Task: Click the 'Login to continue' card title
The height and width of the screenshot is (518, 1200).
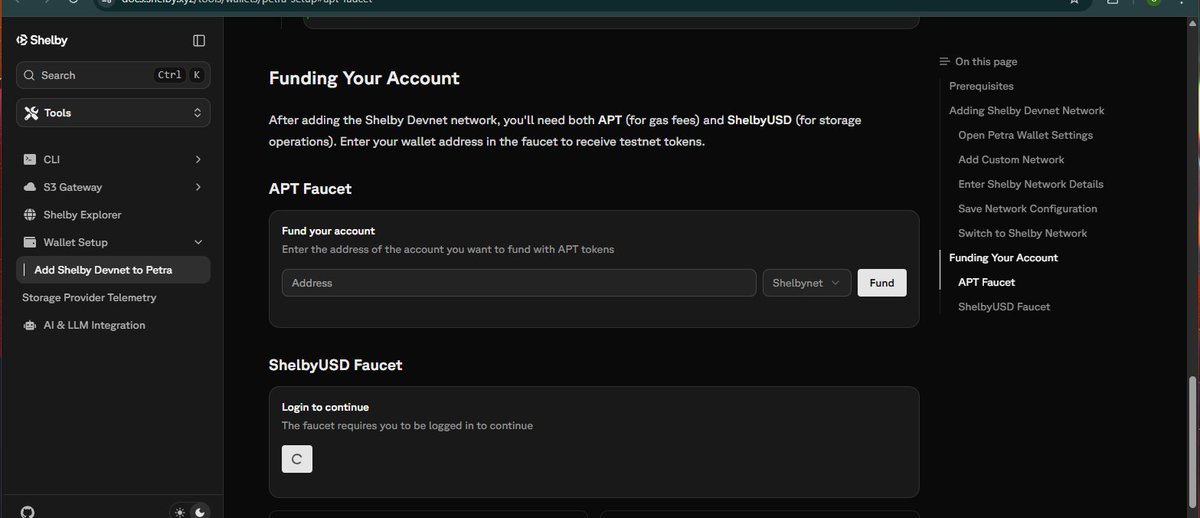Action: tap(325, 407)
